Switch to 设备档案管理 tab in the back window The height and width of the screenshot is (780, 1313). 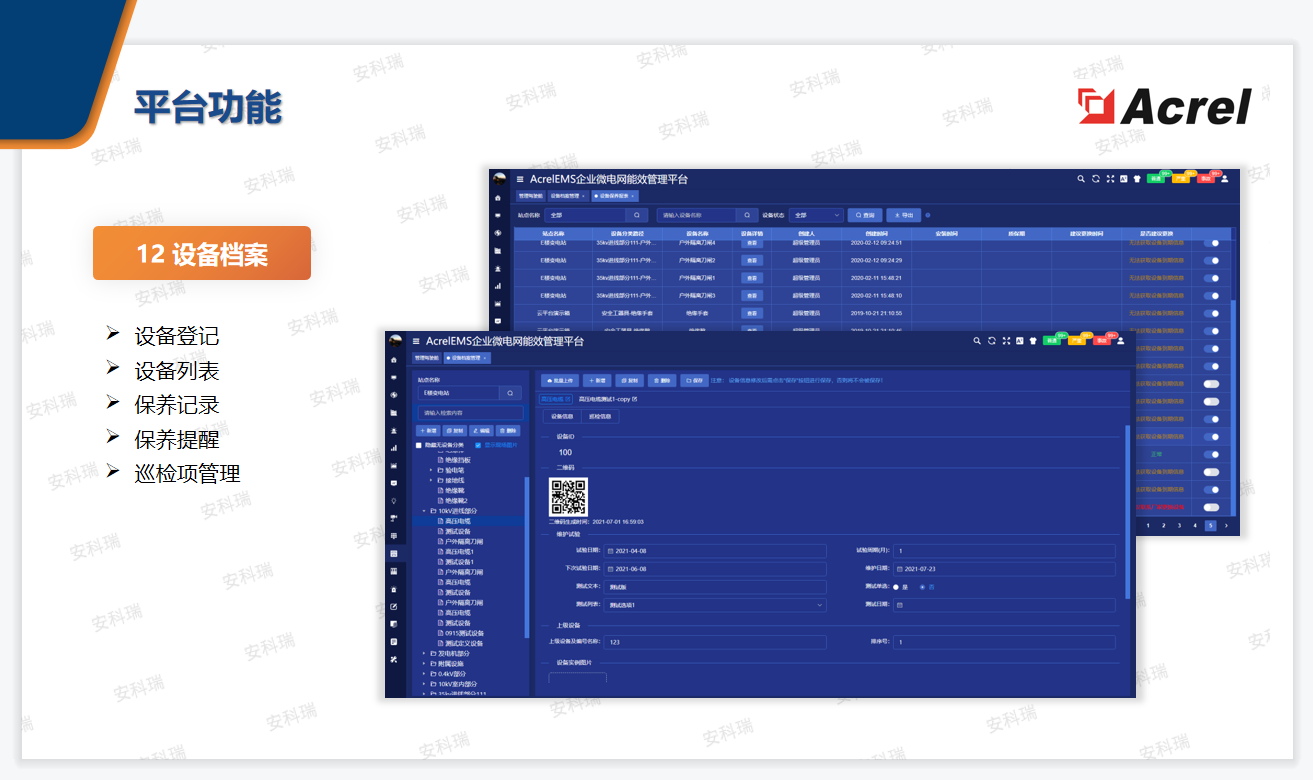[x=567, y=196]
